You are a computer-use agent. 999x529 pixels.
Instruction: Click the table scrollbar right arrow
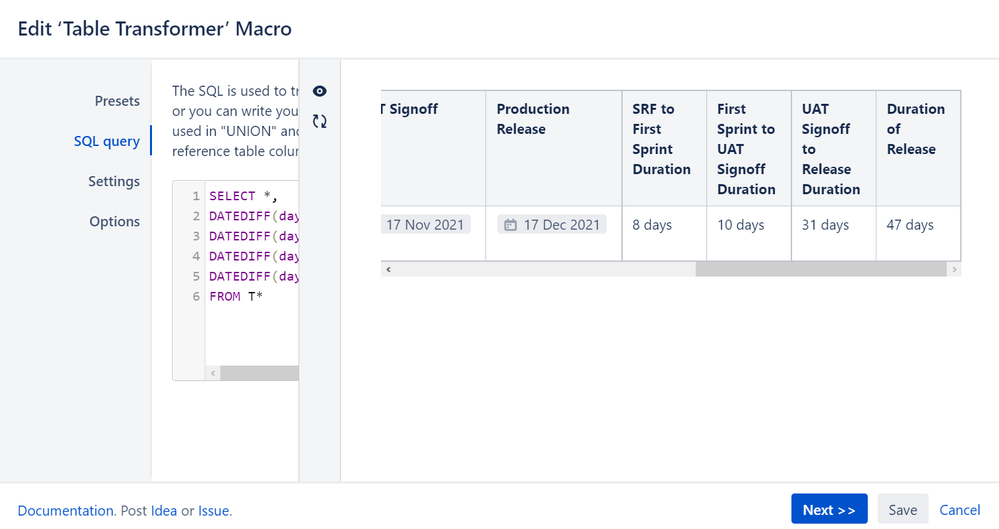[x=954, y=270]
